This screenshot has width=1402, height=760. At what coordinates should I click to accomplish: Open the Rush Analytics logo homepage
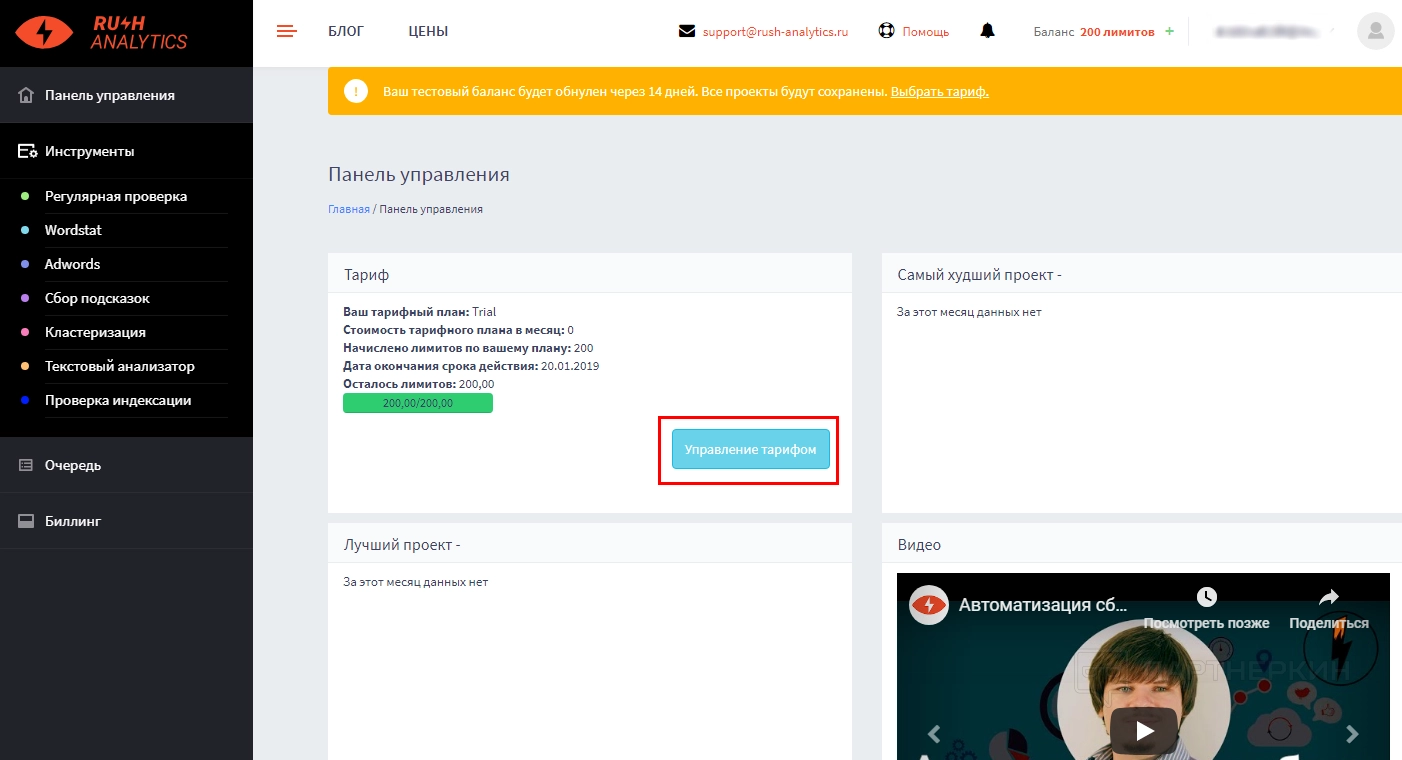click(x=101, y=32)
